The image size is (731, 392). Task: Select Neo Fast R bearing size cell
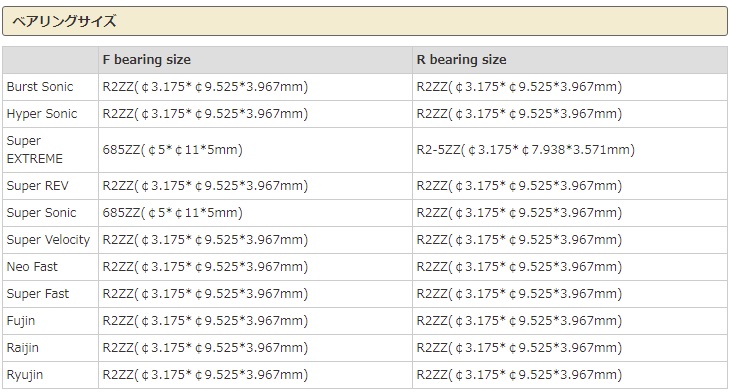(x=570, y=267)
